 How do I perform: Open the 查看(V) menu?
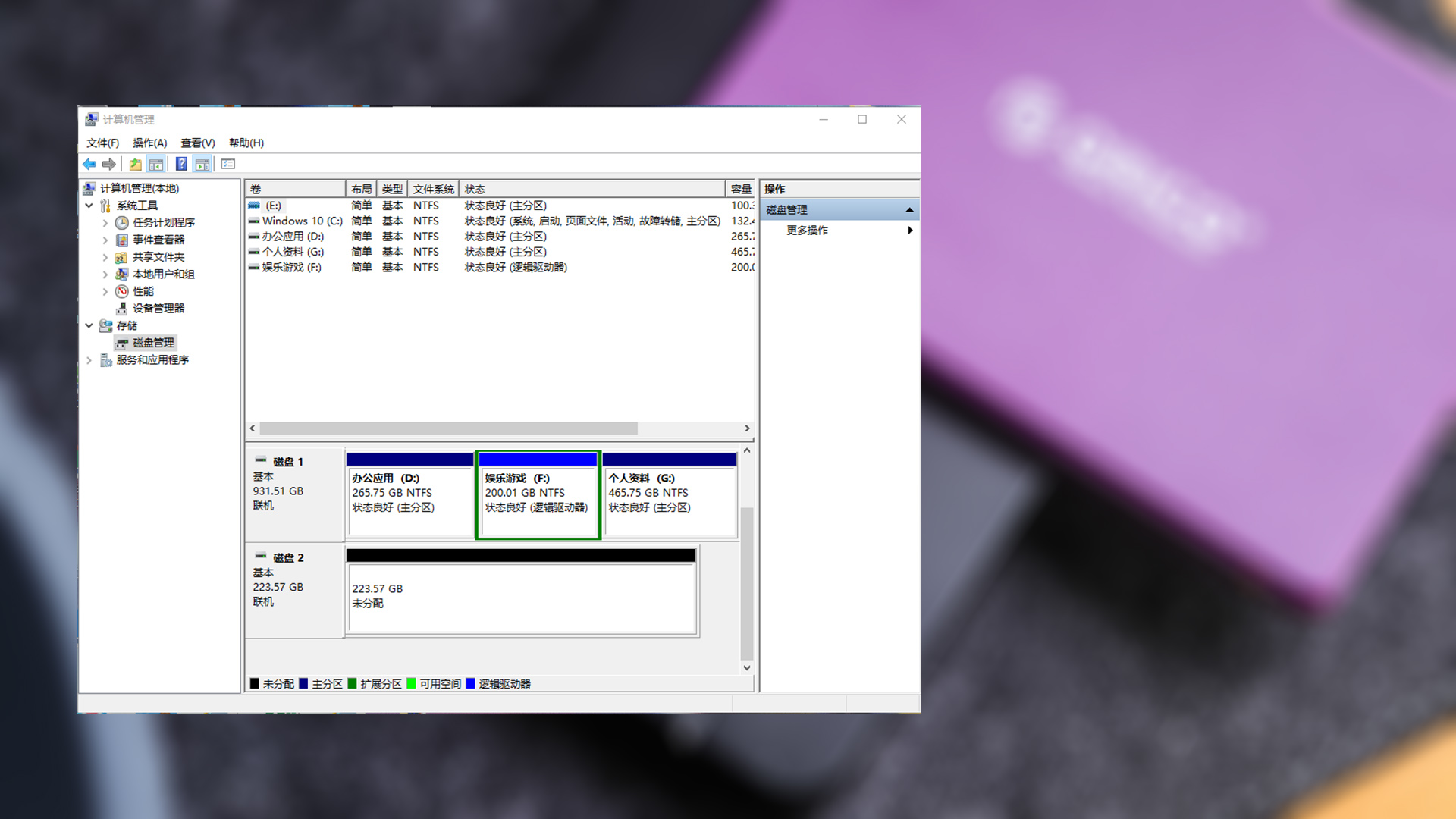pos(197,143)
